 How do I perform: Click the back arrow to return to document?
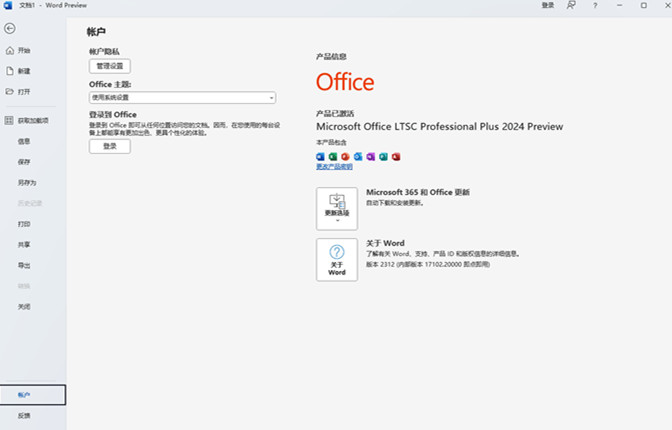coord(9,28)
